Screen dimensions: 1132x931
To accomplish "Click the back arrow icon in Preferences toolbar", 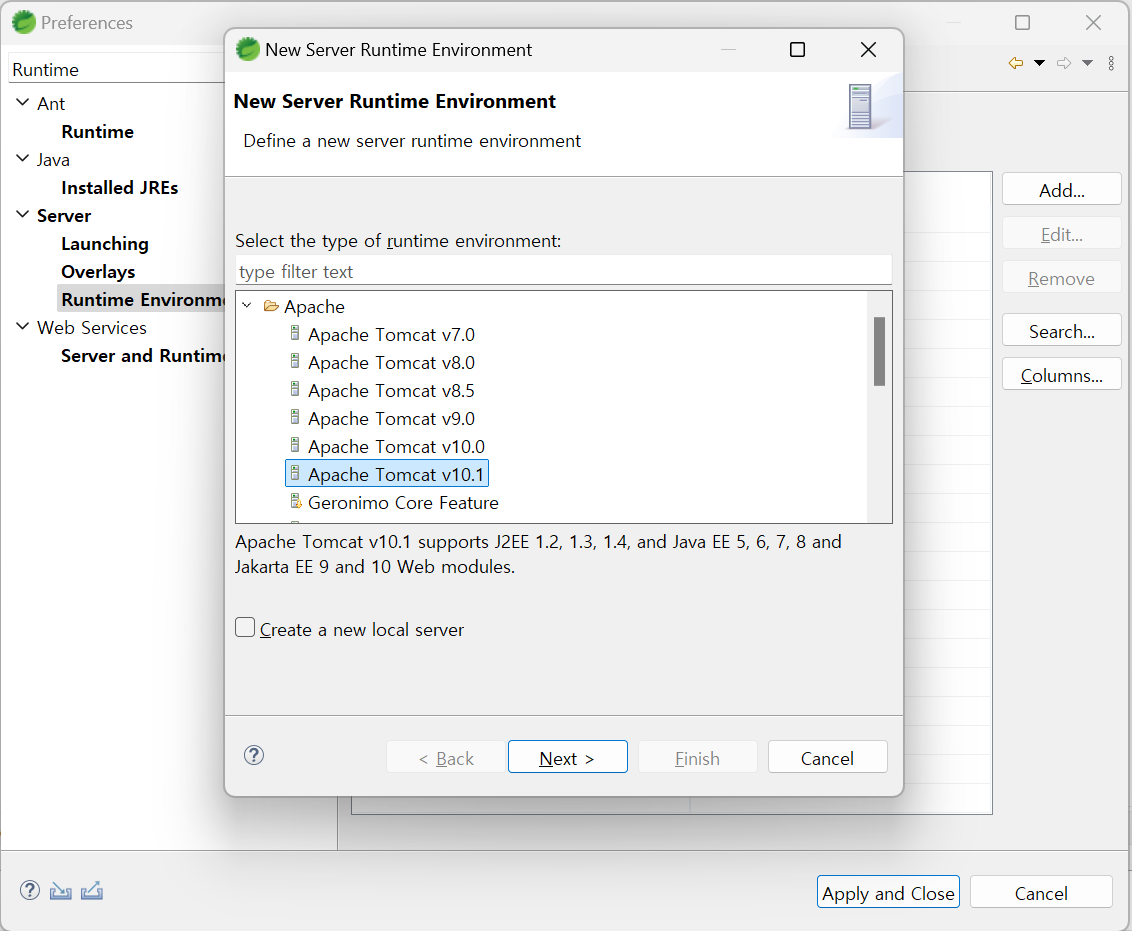I will pos(1016,63).
